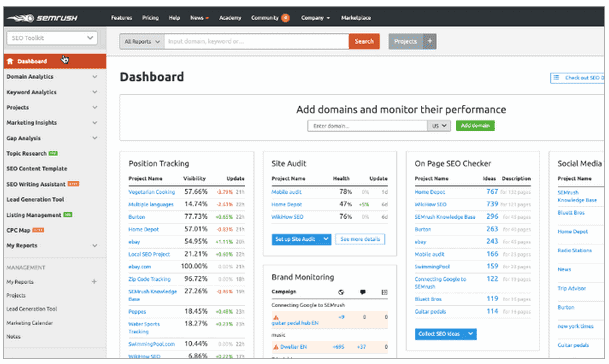
Task: Click the plus icon next to My Reports
Action: [94, 281]
